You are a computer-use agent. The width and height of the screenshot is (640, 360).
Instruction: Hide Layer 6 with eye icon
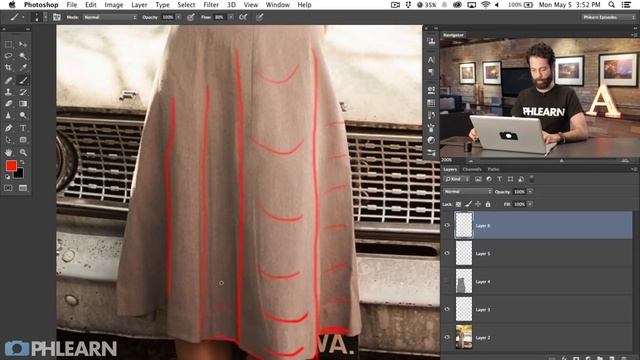click(x=447, y=225)
